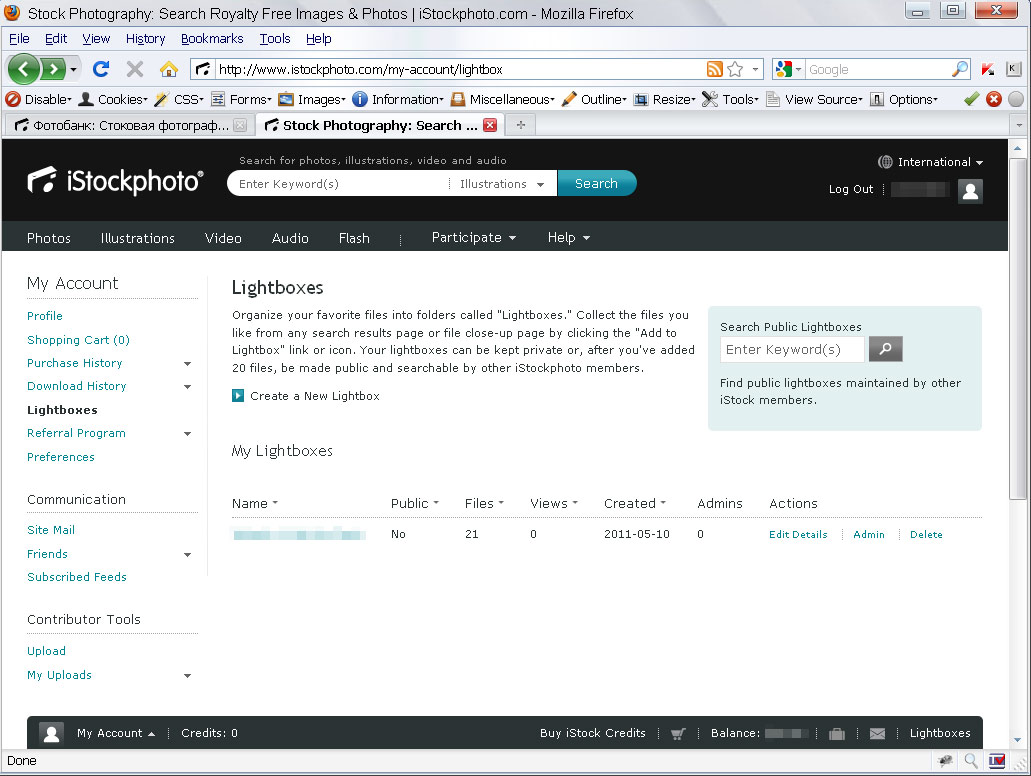Image resolution: width=1031 pixels, height=776 pixels.
Task: Open the blurred lightbox name link
Action: click(x=299, y=534)
